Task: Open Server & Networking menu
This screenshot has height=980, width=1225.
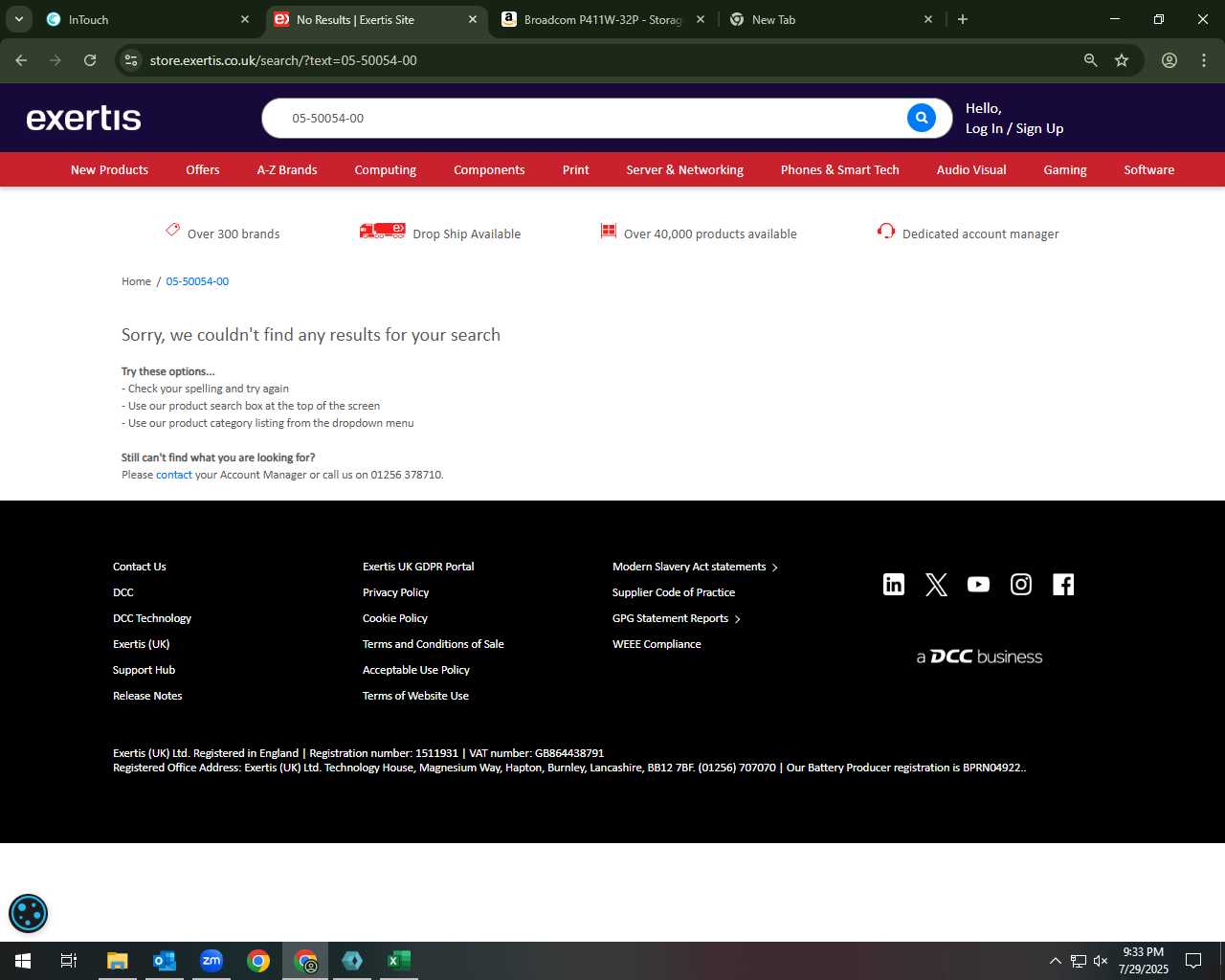Action: pos(685,169)
